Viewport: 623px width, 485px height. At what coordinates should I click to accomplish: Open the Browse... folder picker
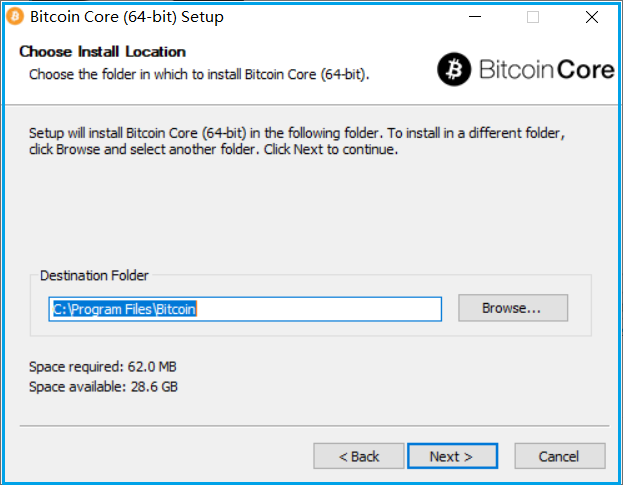pyautogui.click(x=512, y=308)
